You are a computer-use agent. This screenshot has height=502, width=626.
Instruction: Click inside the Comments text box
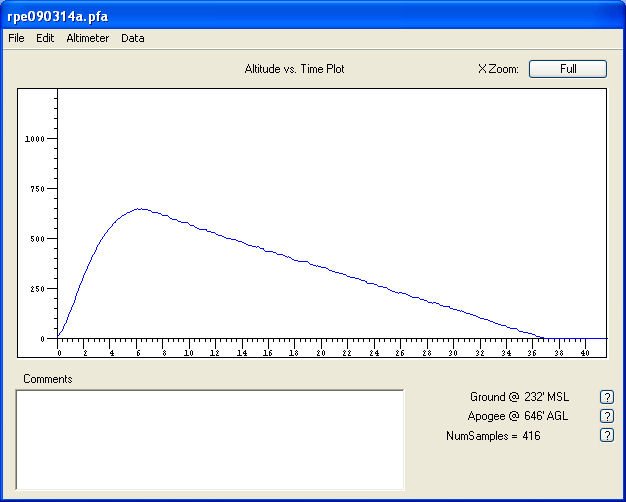210,440
